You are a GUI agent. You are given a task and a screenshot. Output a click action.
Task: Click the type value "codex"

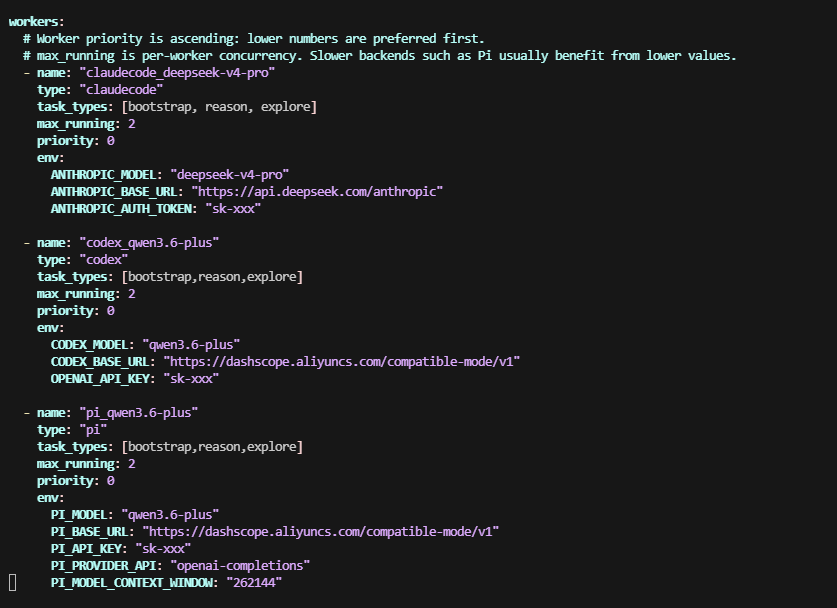coord(104,260)
